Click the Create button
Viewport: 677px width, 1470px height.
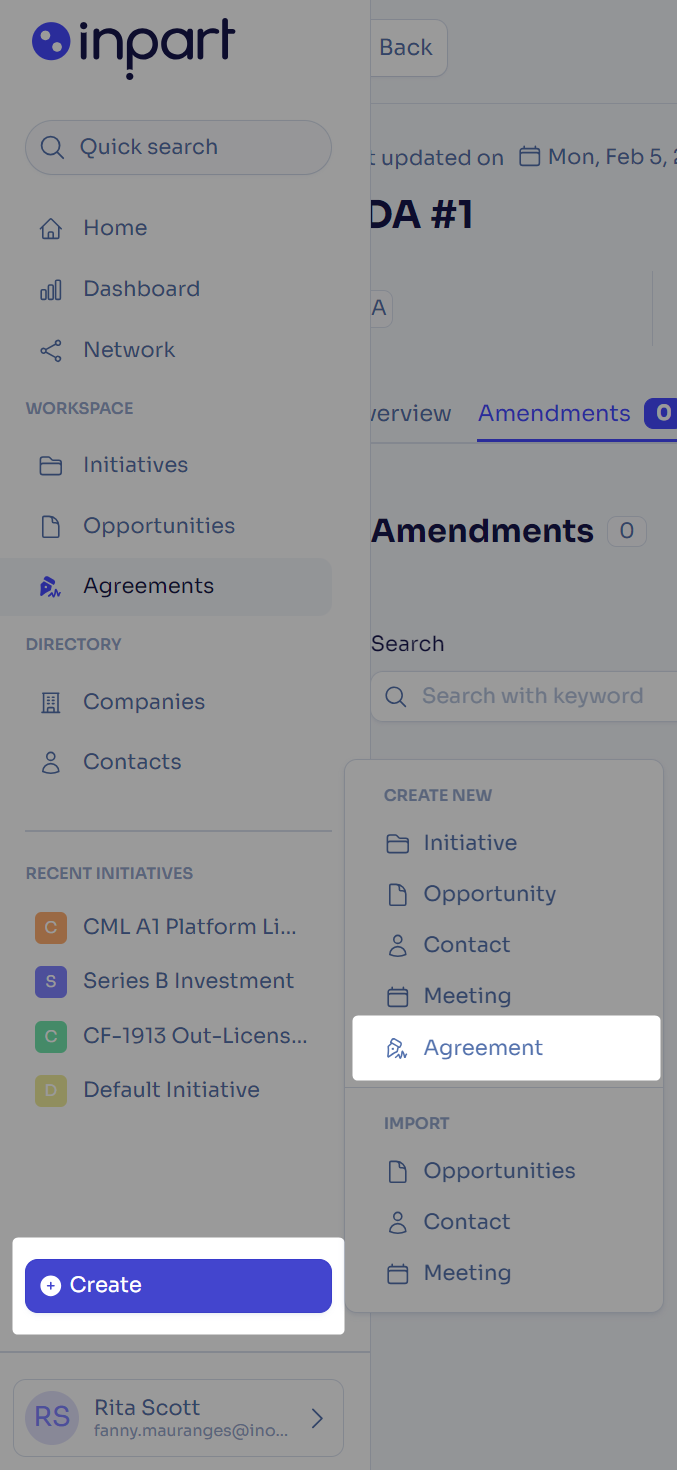(x=178, y=1286)
